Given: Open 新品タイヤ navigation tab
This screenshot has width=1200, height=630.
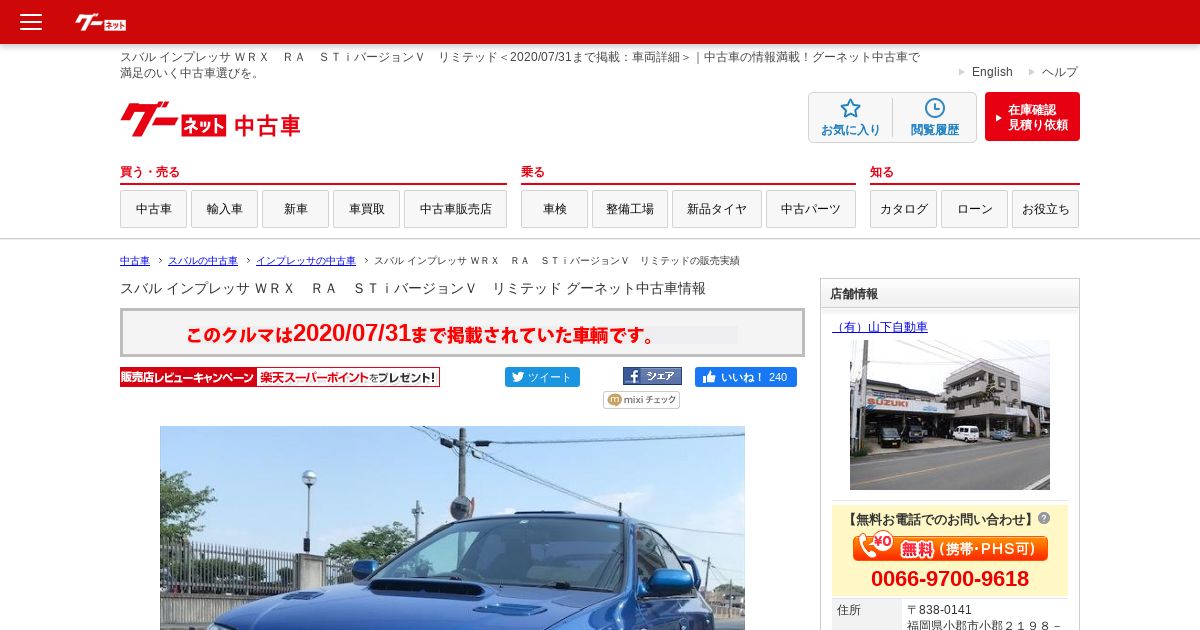Looking at the screenshot, I should pyautogui.click(x=716, y=209).
